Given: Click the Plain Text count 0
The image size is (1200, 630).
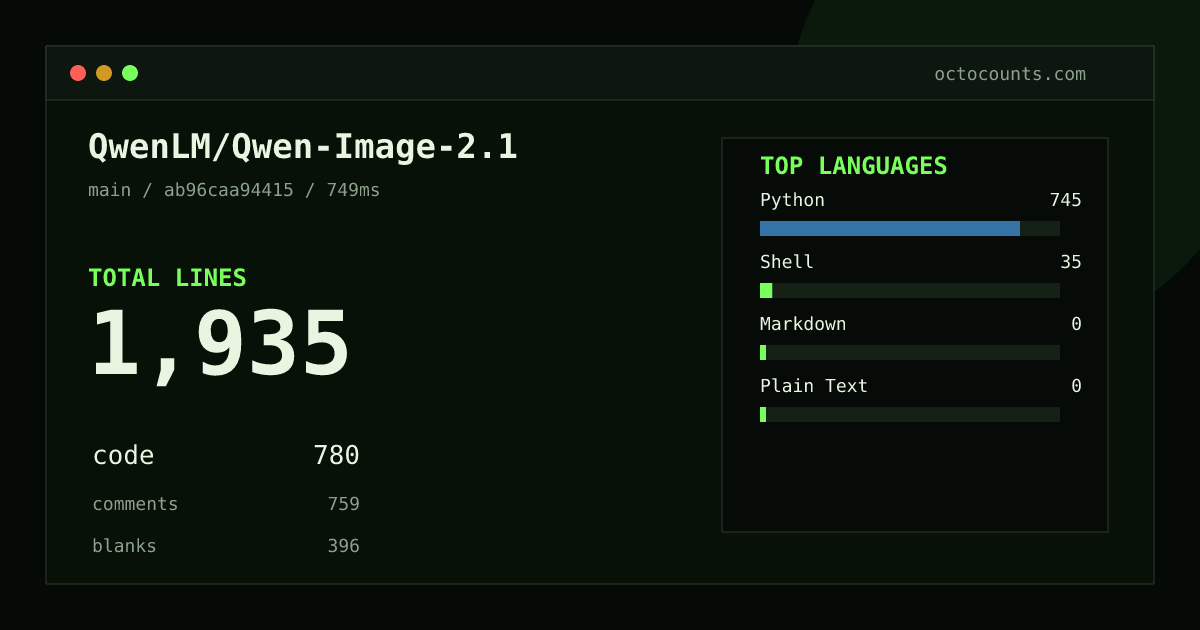Looking at the screenshot, I should 1076,386.
